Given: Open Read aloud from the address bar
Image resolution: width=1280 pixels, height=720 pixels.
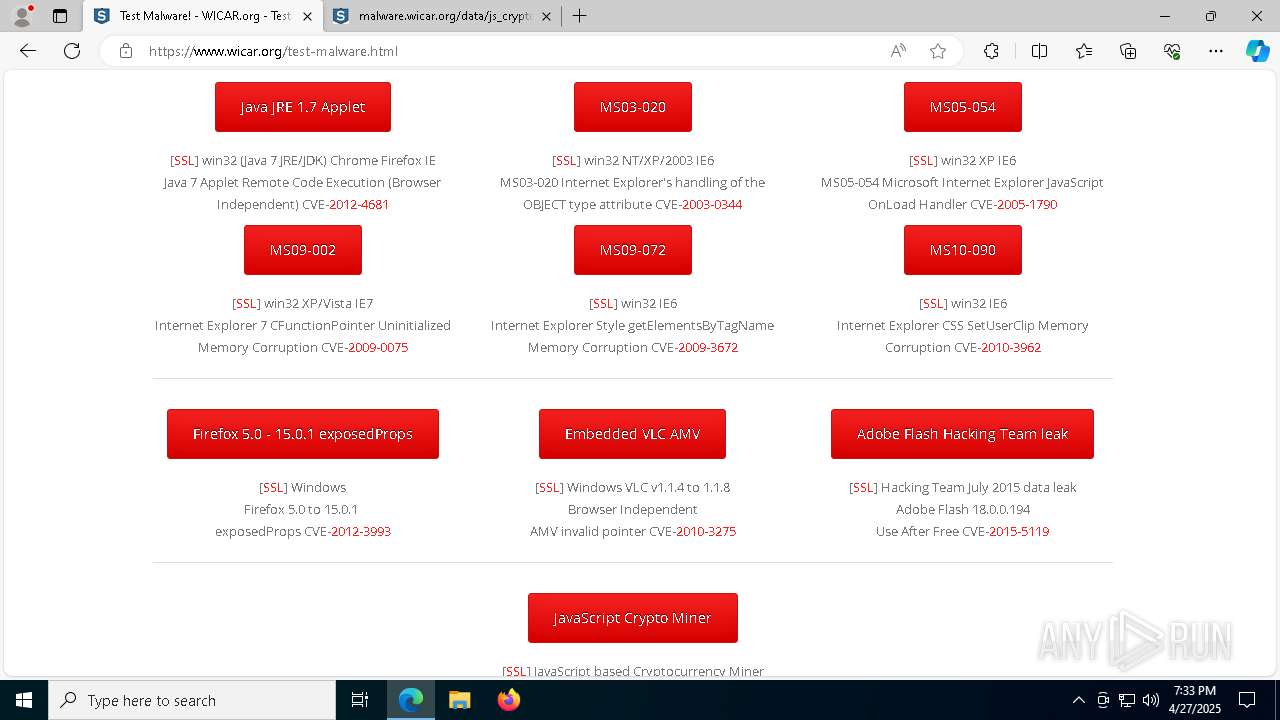Looking at the screenshot, I should click(x=898, y=51).
